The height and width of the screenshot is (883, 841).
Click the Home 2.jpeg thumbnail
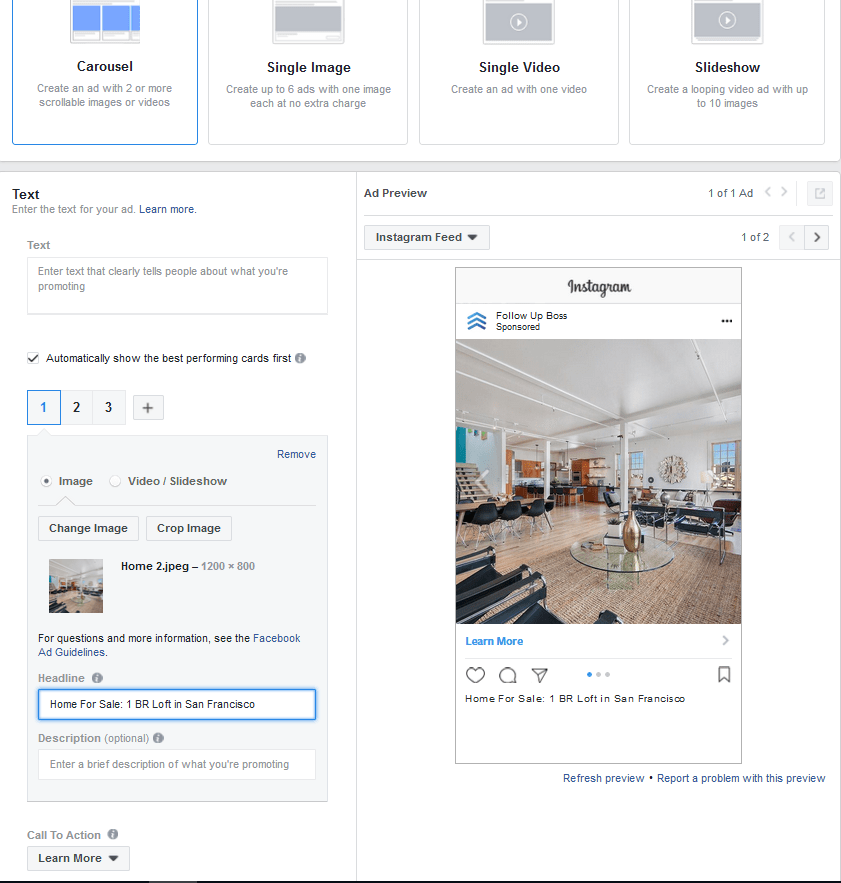tap(76, 586)
